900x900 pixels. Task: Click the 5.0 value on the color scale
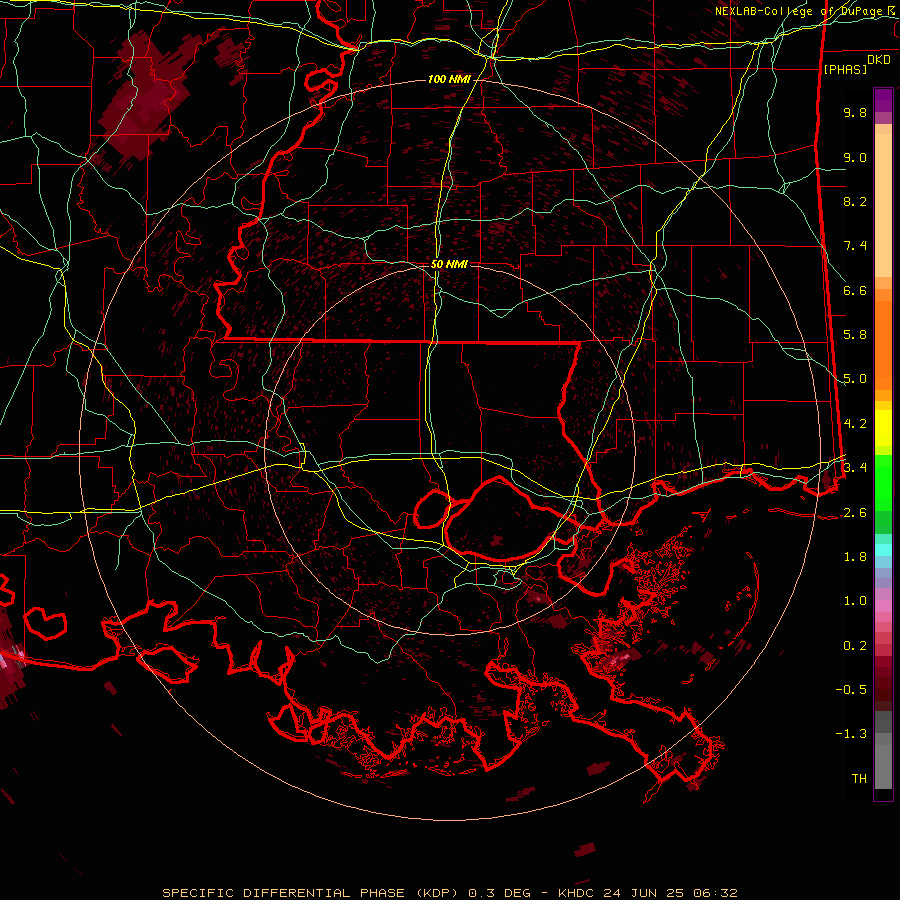click(855, 379)
